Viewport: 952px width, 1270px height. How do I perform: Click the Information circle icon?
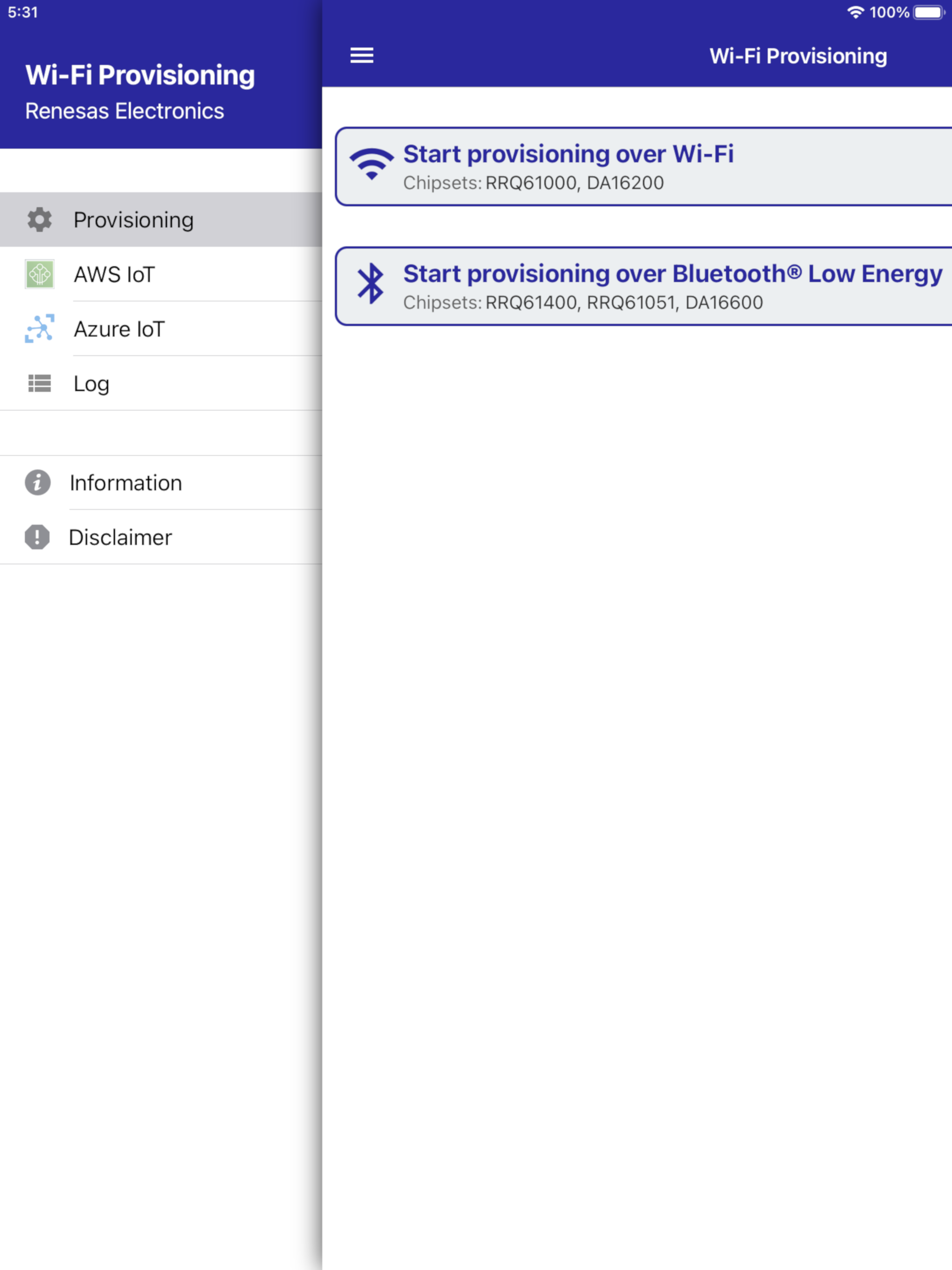tap(37, 482)
